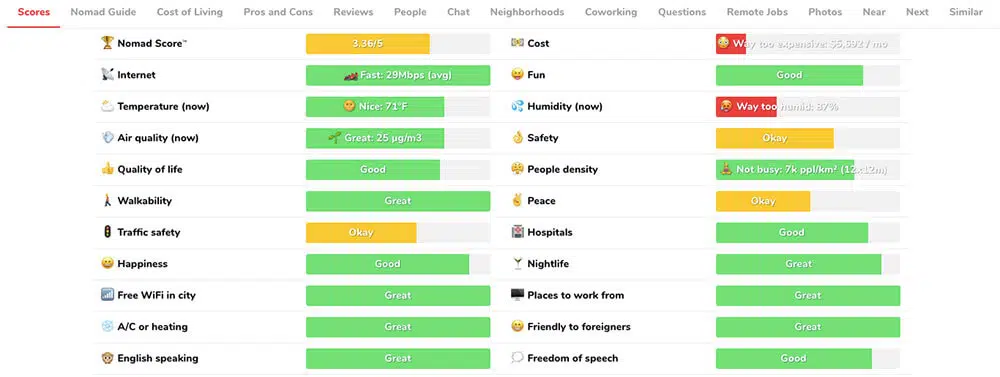This screenshot has height=377, width=1000.
Task: Open the Cost of Living tab
Action: [190, 12]
